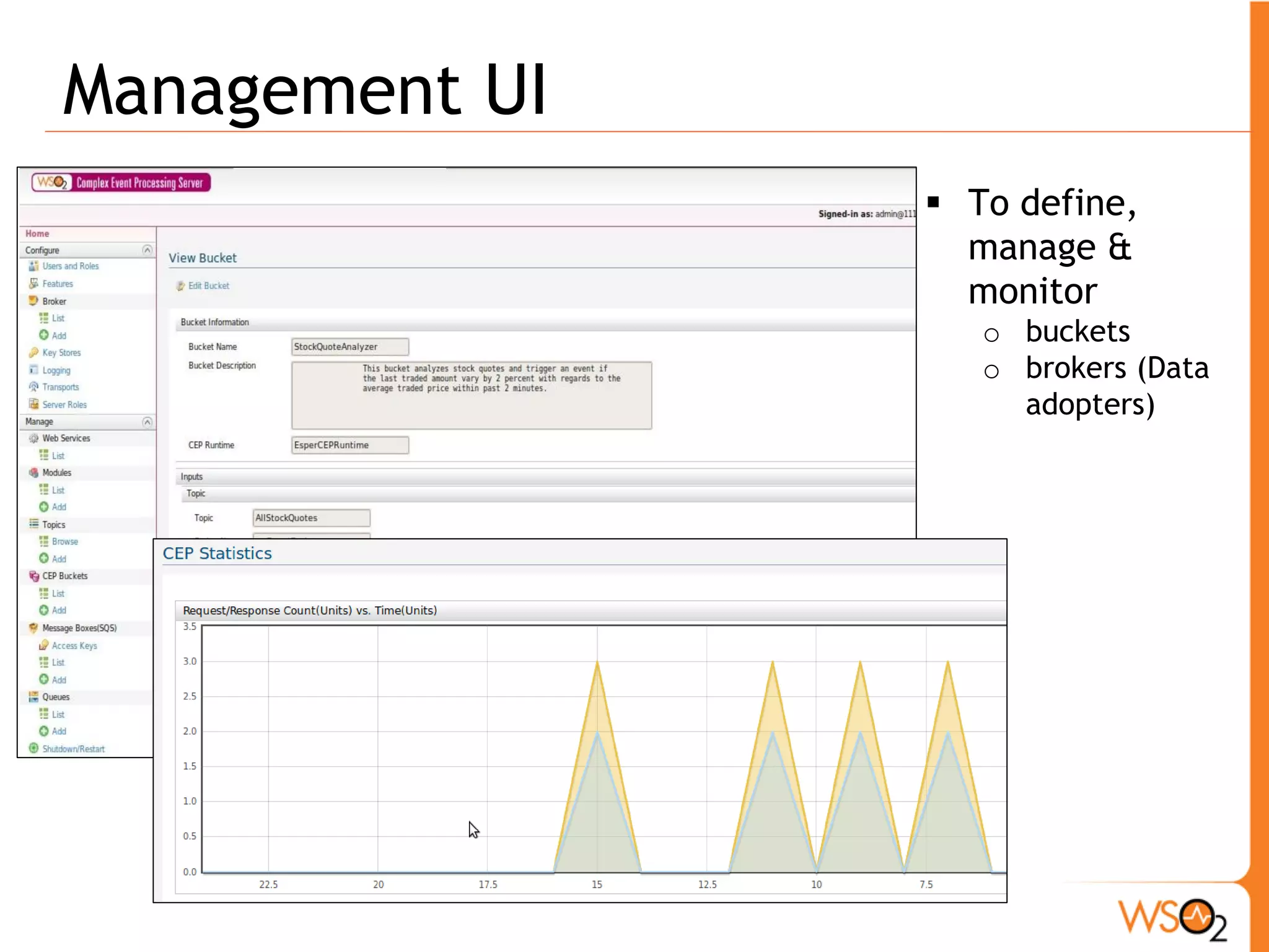The height and width of the screenshot is (952, 1269).
Task: Click the List icon under CEP Buckets
Action: (x=44, y=593)
